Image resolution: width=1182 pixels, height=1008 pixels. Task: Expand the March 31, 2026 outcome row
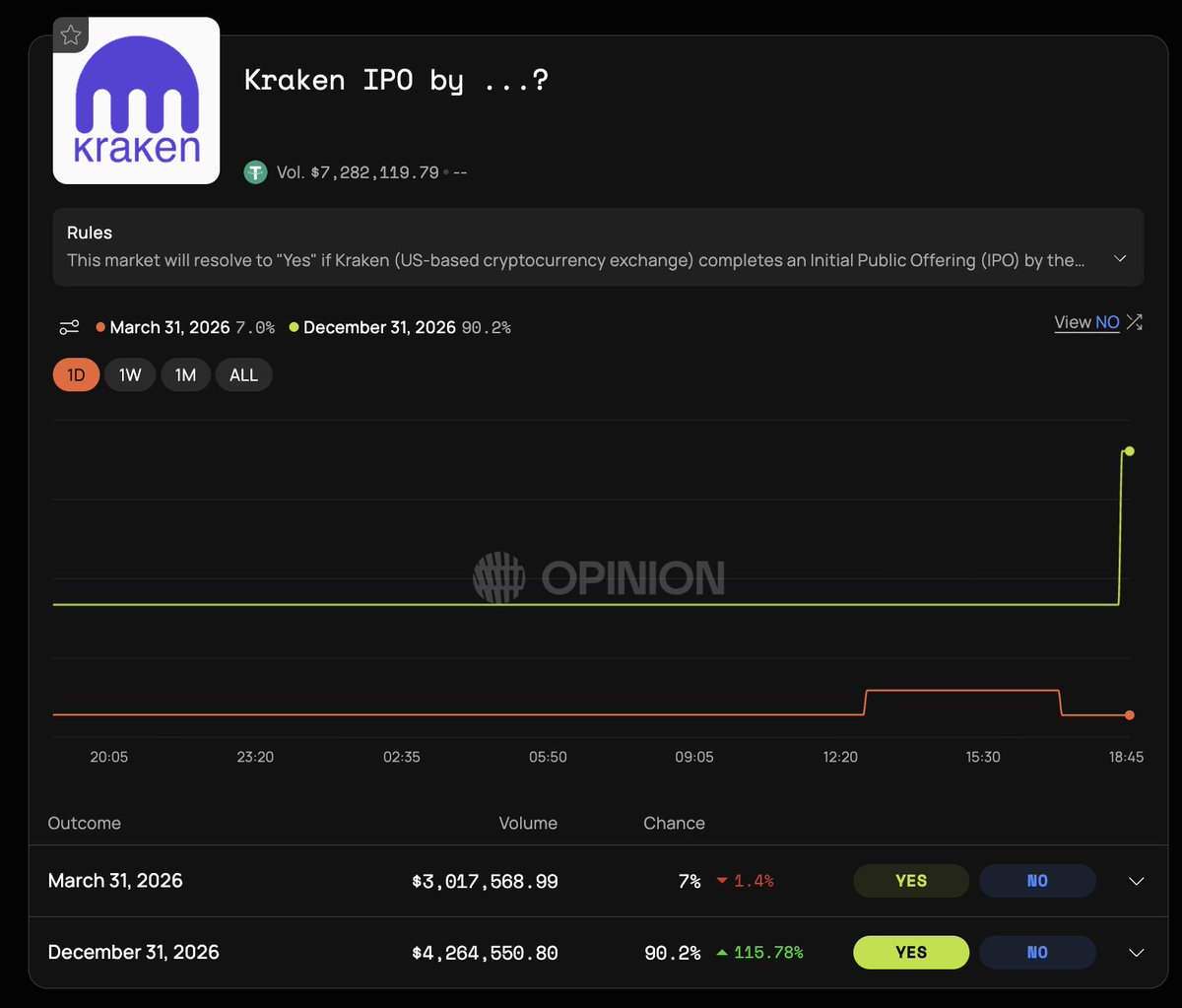point(1137,881)
